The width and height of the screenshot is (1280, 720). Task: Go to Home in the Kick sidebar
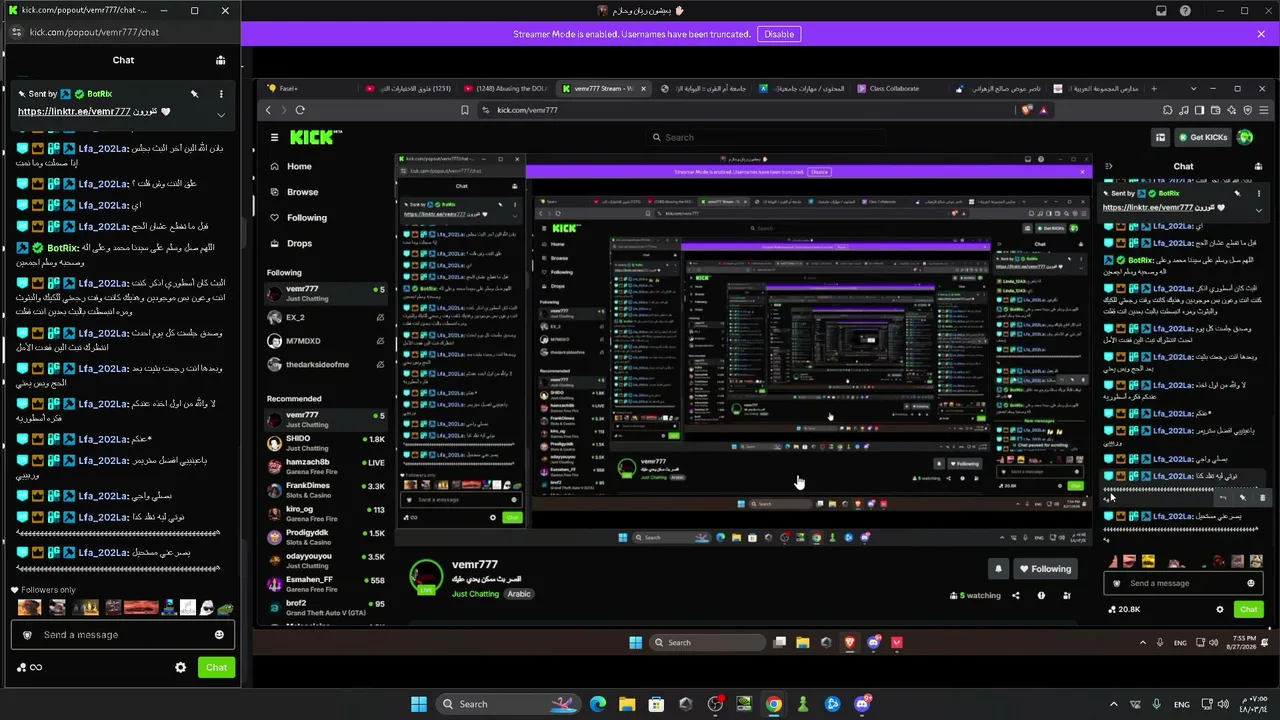[298, 167]
